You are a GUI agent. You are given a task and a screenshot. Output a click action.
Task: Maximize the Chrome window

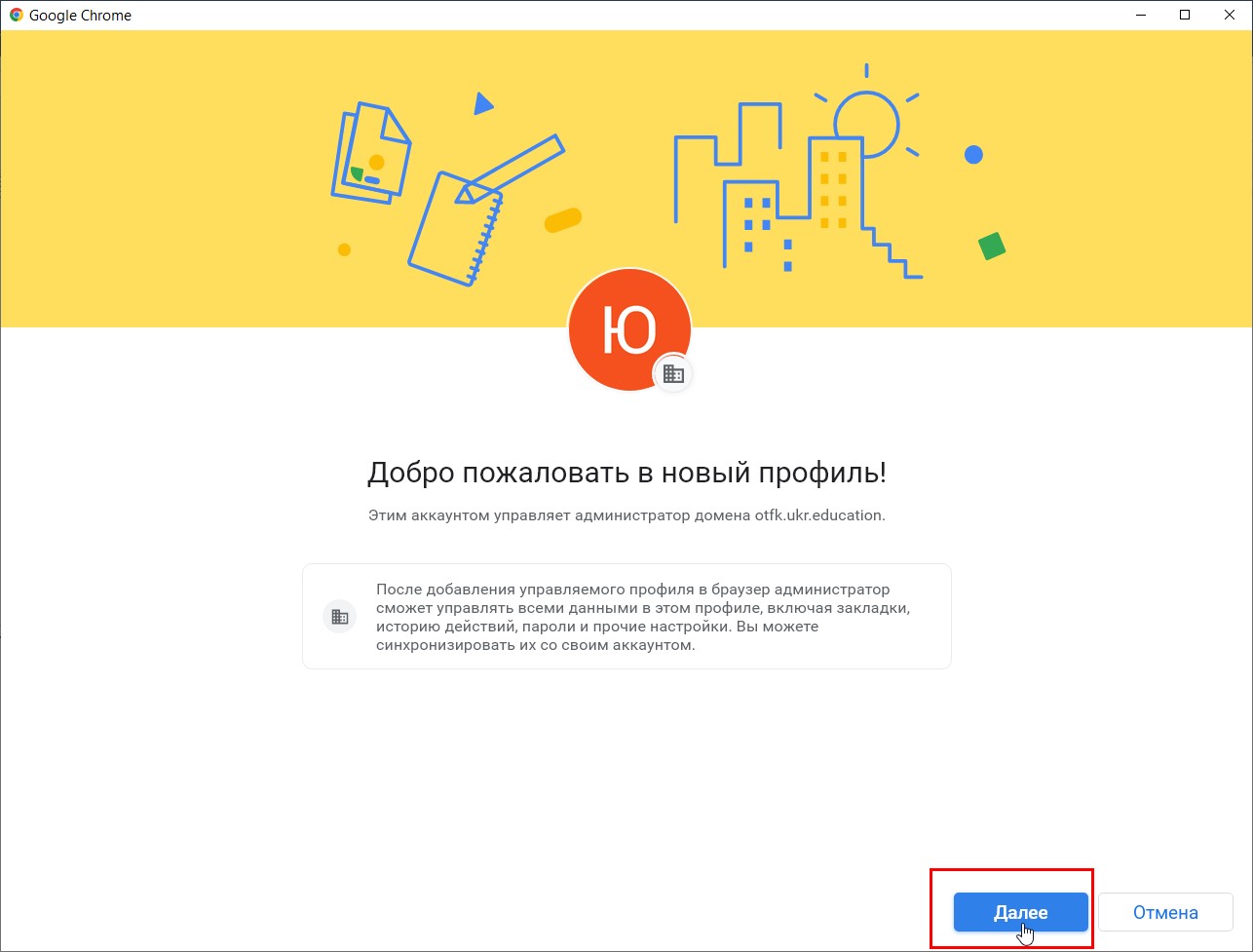click(x=1185, y=15)
